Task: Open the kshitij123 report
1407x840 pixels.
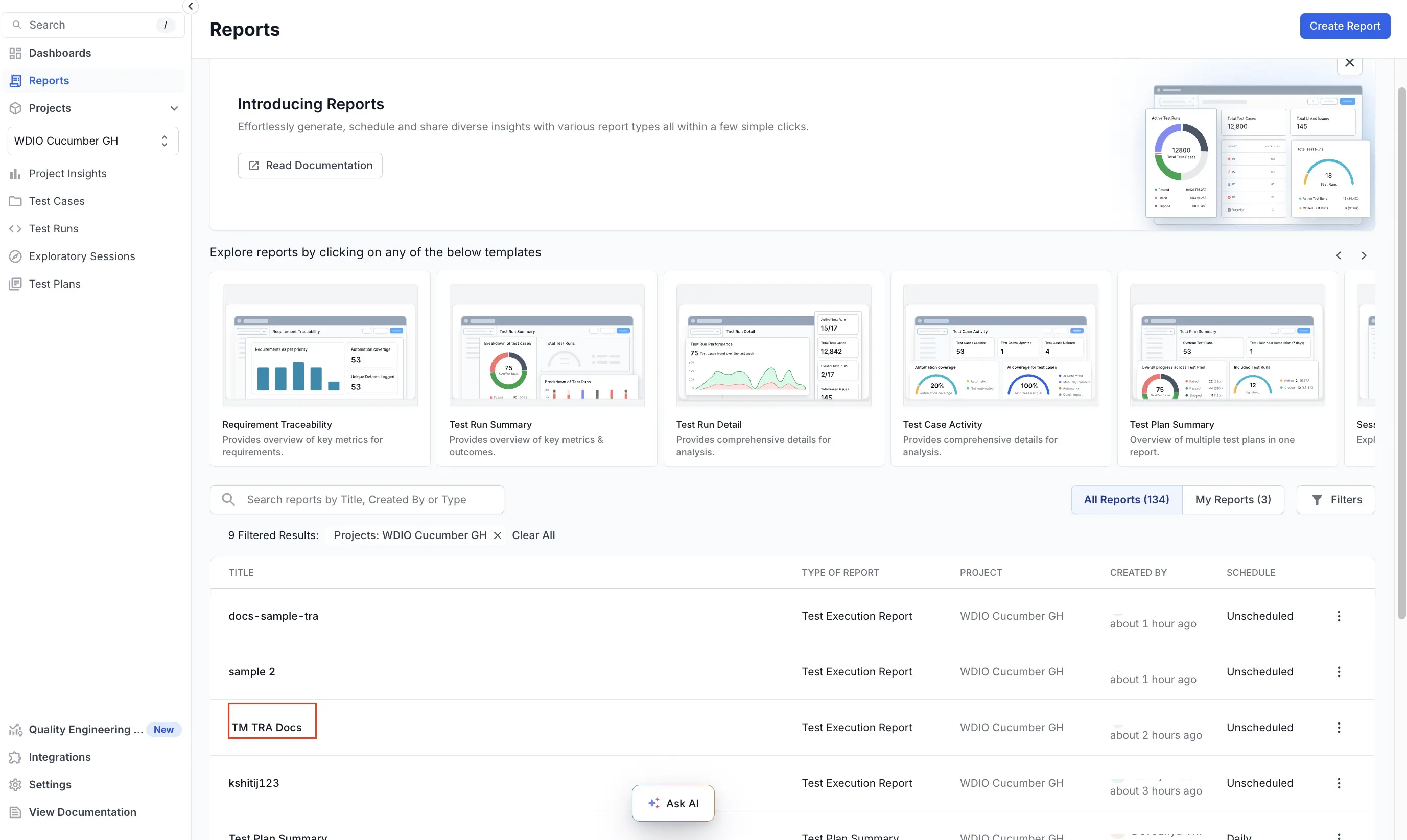Action: (x=253, y=783)
